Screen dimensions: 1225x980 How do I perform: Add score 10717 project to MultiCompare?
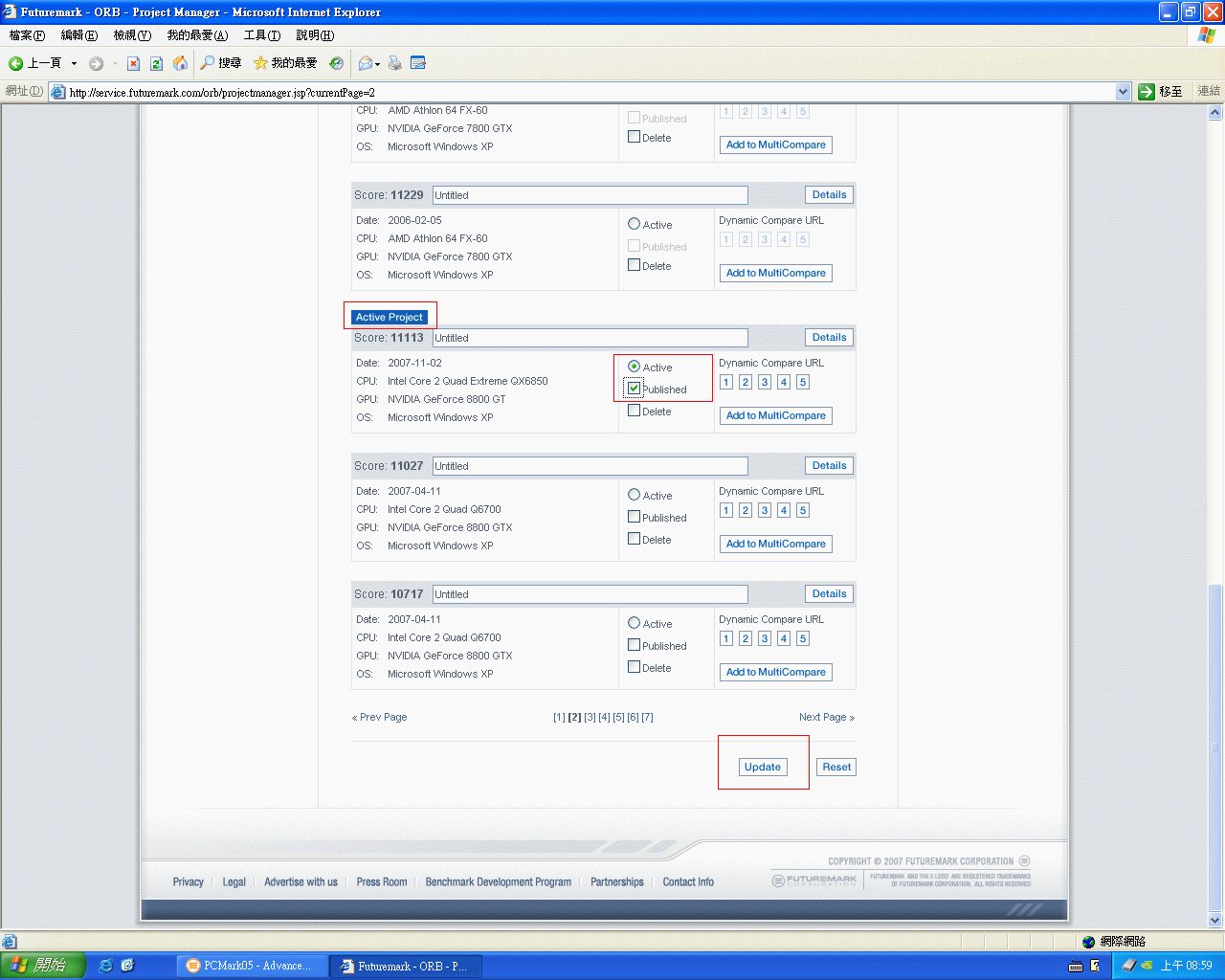coord(776,672)
